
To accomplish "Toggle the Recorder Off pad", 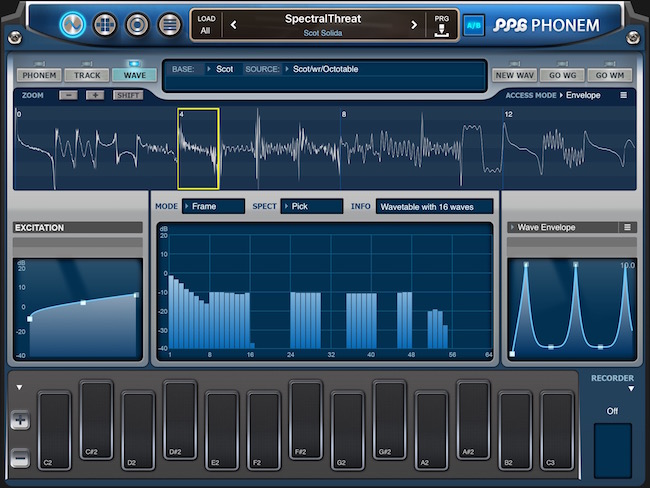I will pyautogui.click(x=612, y=449).
